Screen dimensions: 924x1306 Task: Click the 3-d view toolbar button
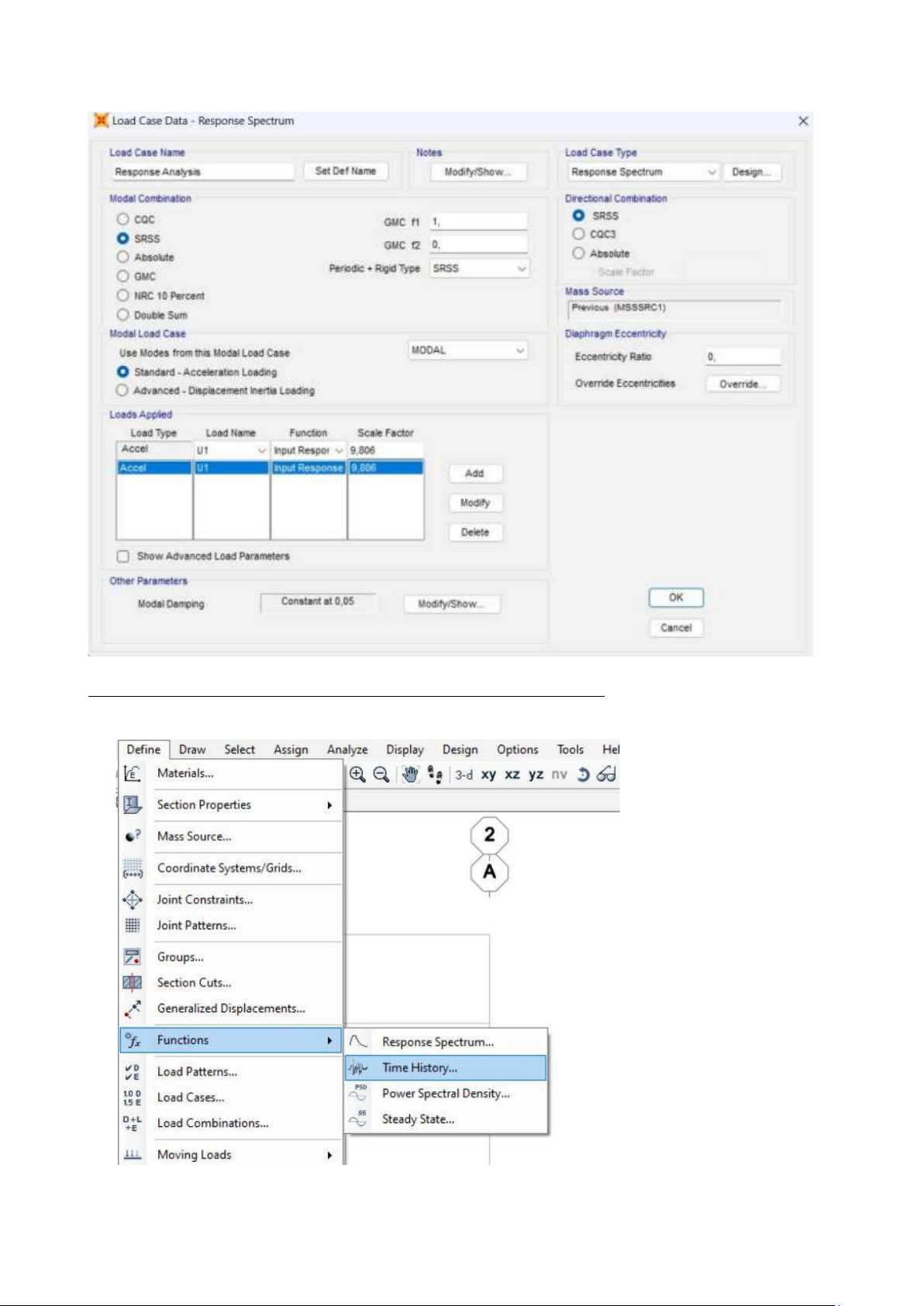464,774
